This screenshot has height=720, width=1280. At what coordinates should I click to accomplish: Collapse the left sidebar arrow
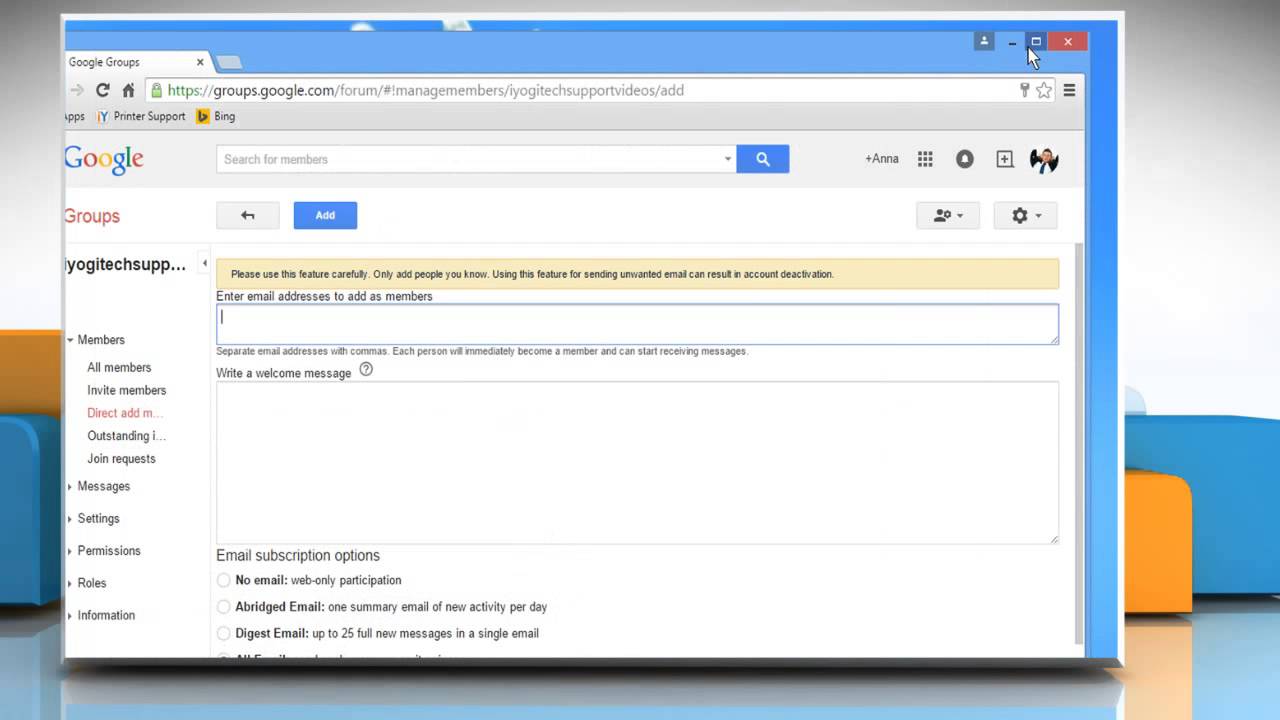pyautogui.click(x=204, y=264)
